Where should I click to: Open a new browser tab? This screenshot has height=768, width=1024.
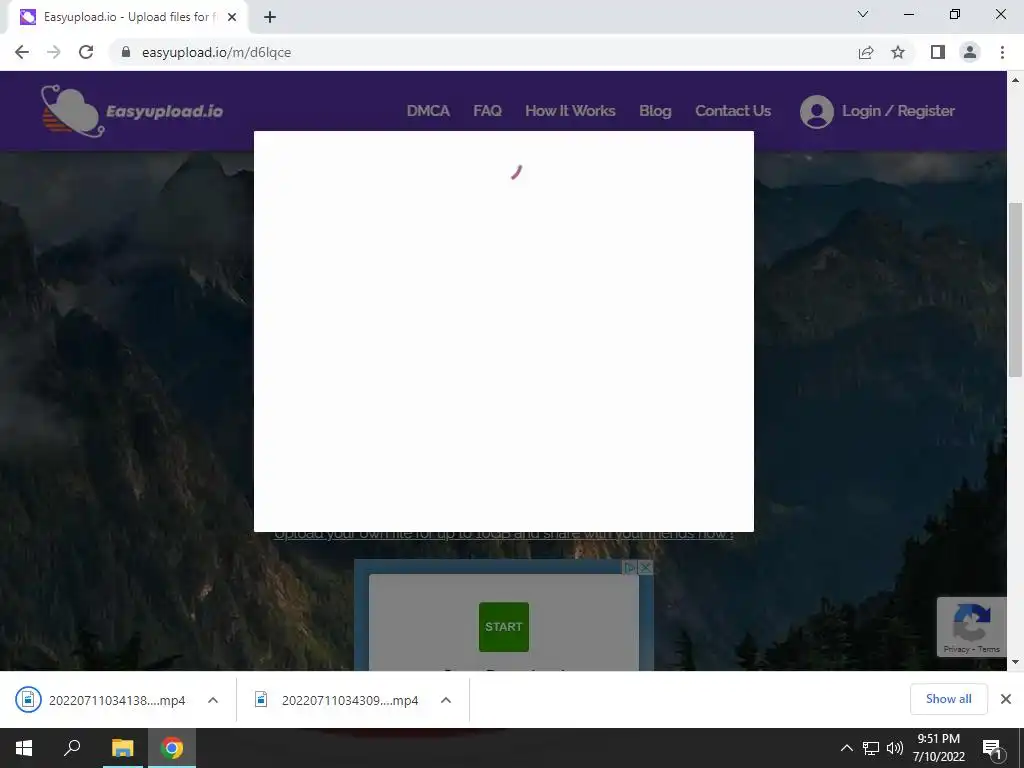click(270, 17)
